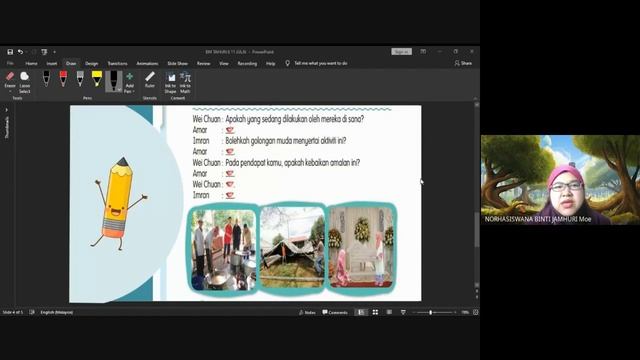Image resolution: width=640 pixels, height=360 pixels.
Task: Click the vertical scrollbar thumb
Action: coord(476,229)
